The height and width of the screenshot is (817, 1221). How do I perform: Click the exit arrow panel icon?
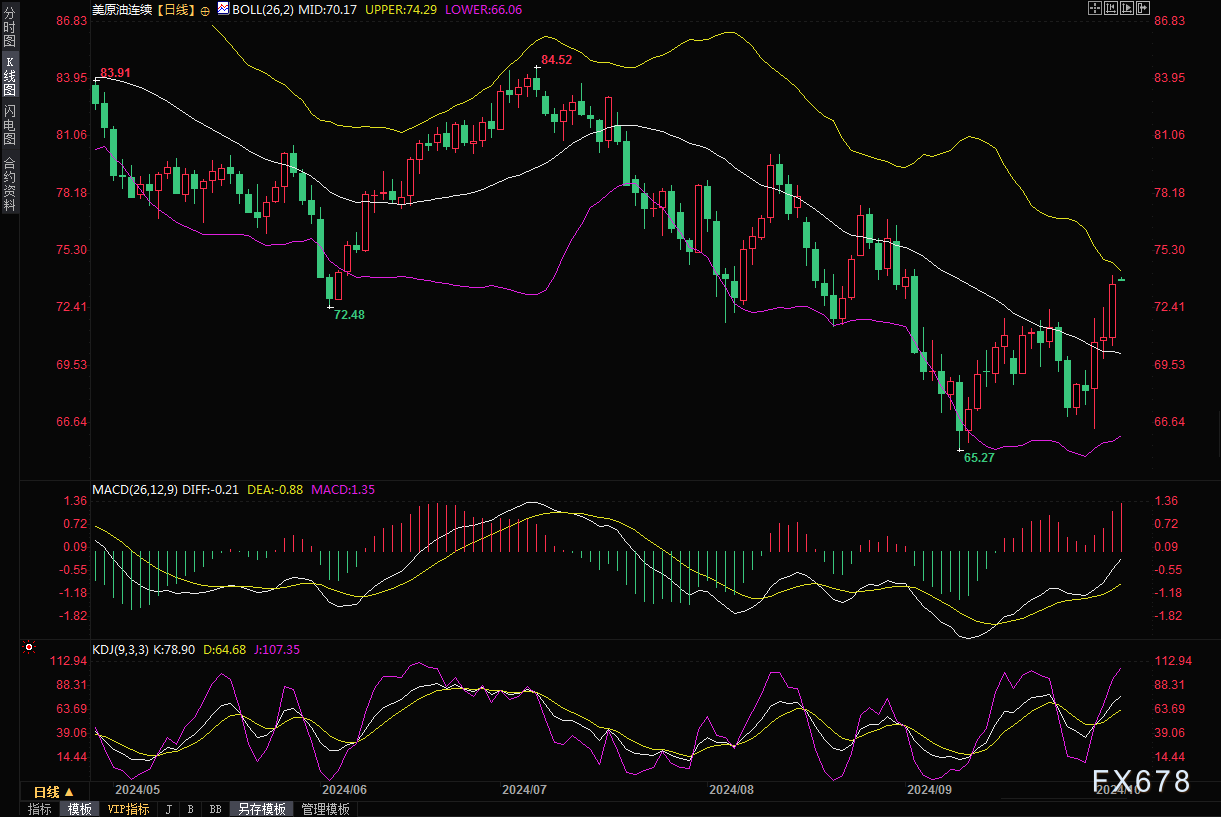click(1141, 9)
